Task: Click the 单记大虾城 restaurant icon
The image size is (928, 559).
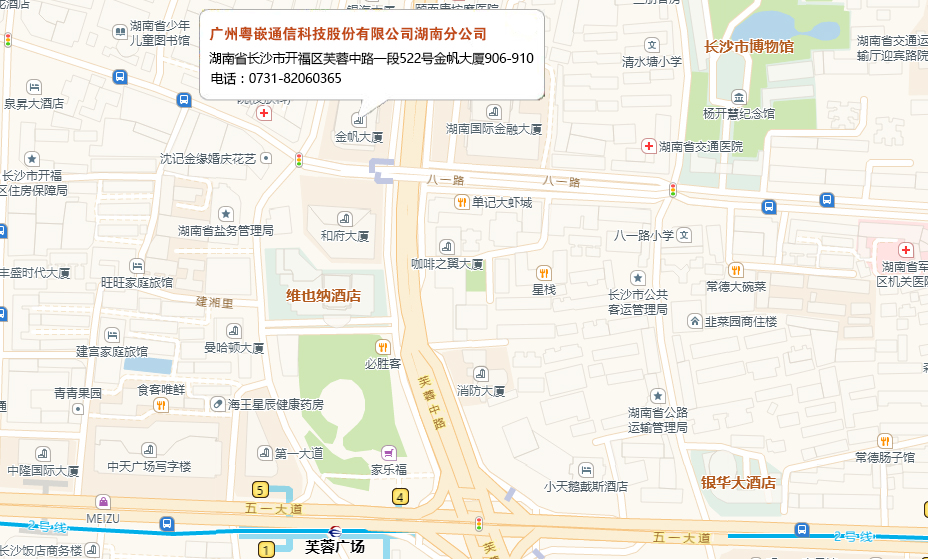Action: click(462, 203)
